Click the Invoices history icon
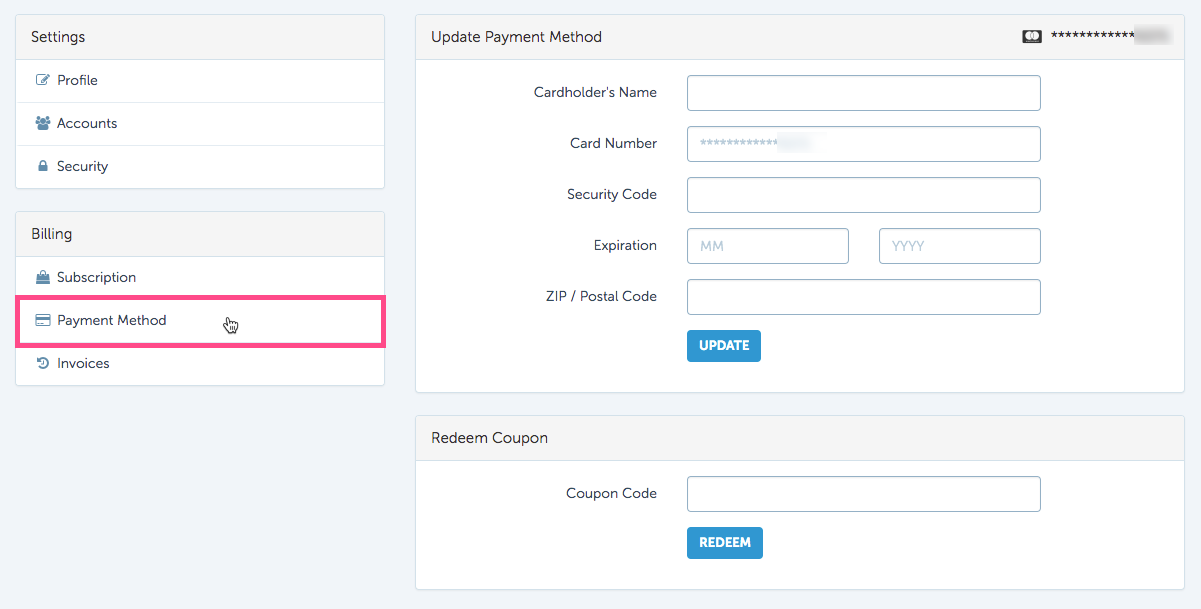This screenshot has width=1201, height=609. (x=42, y=363)
